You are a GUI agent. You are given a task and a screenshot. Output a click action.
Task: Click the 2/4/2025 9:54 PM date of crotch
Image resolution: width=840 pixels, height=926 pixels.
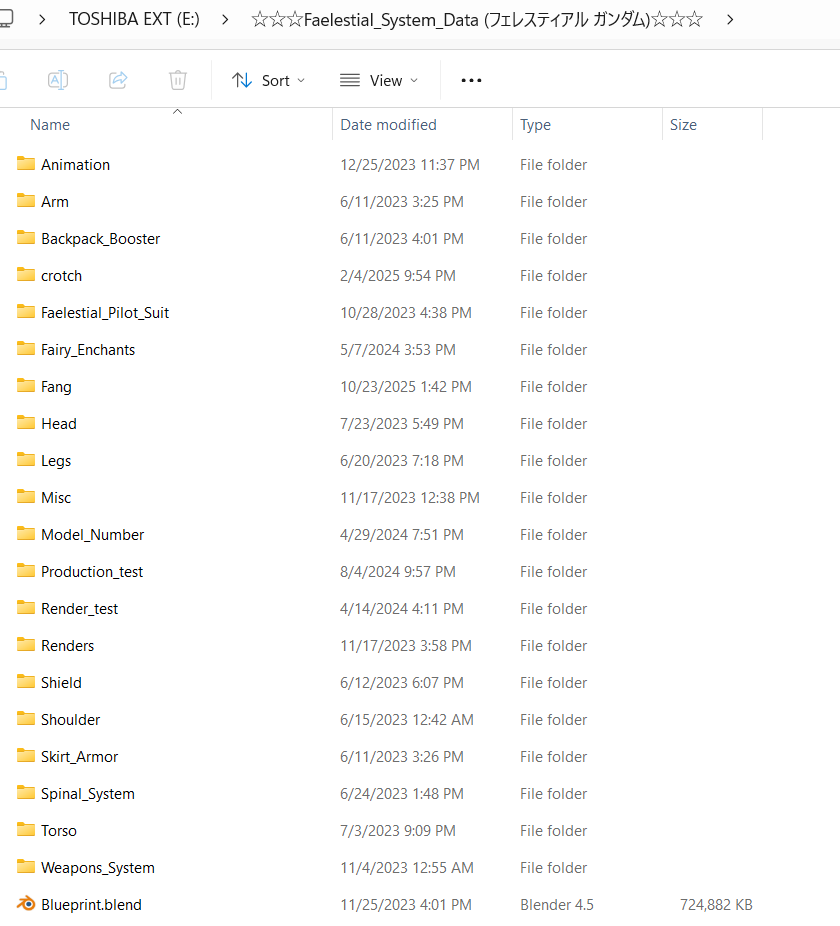pyautogui.click(x=398, y=276)
